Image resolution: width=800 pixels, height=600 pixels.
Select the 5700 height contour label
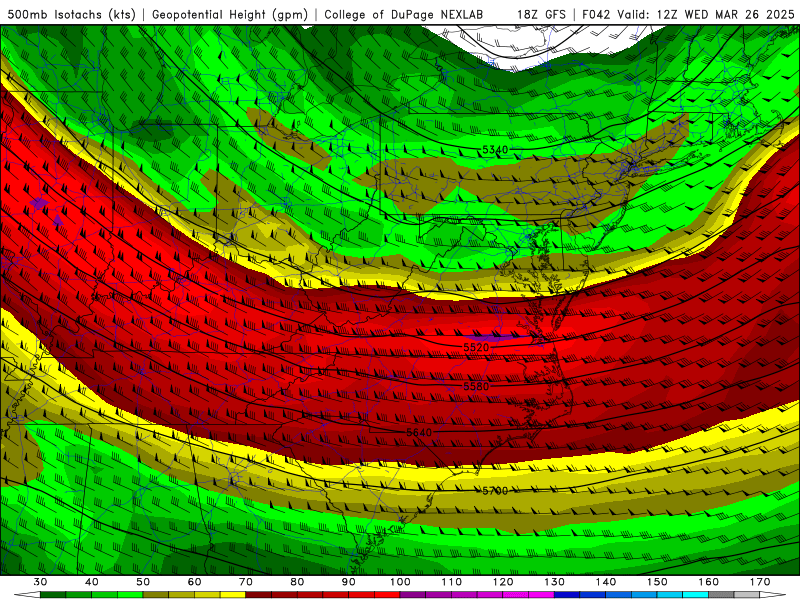pyautogui.click(x=495, y=491)
